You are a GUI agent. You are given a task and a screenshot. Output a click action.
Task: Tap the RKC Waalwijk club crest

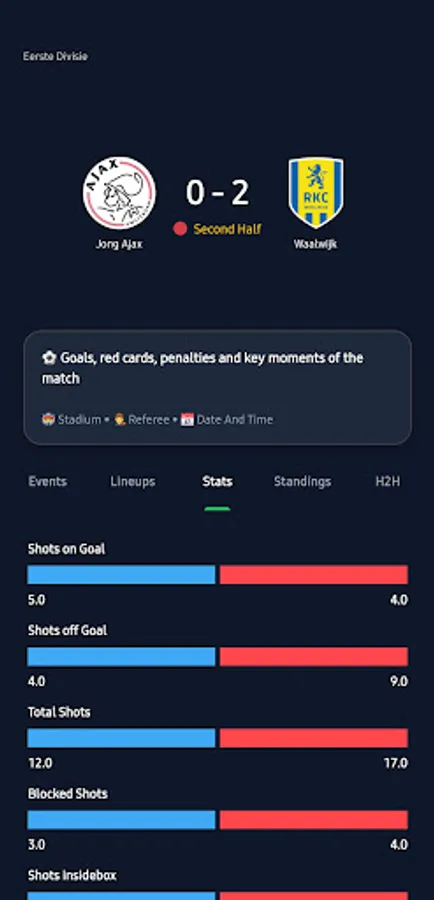point(316,193)
